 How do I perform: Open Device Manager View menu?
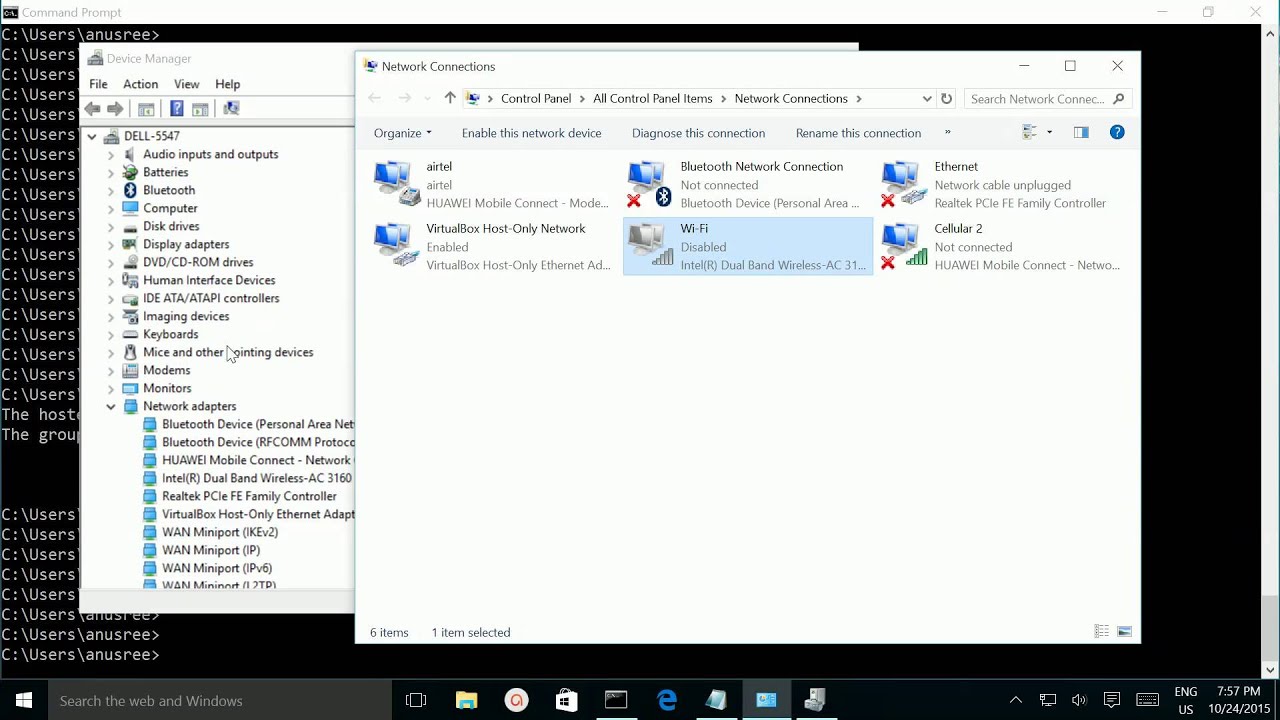[x=186, y=84]
